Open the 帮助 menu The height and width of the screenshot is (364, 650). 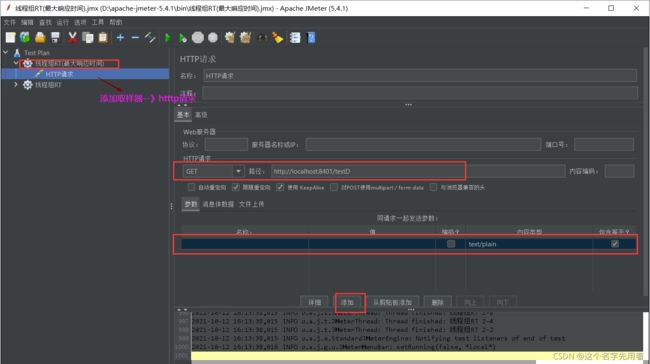pyautogui.click(x=116, y=22)
